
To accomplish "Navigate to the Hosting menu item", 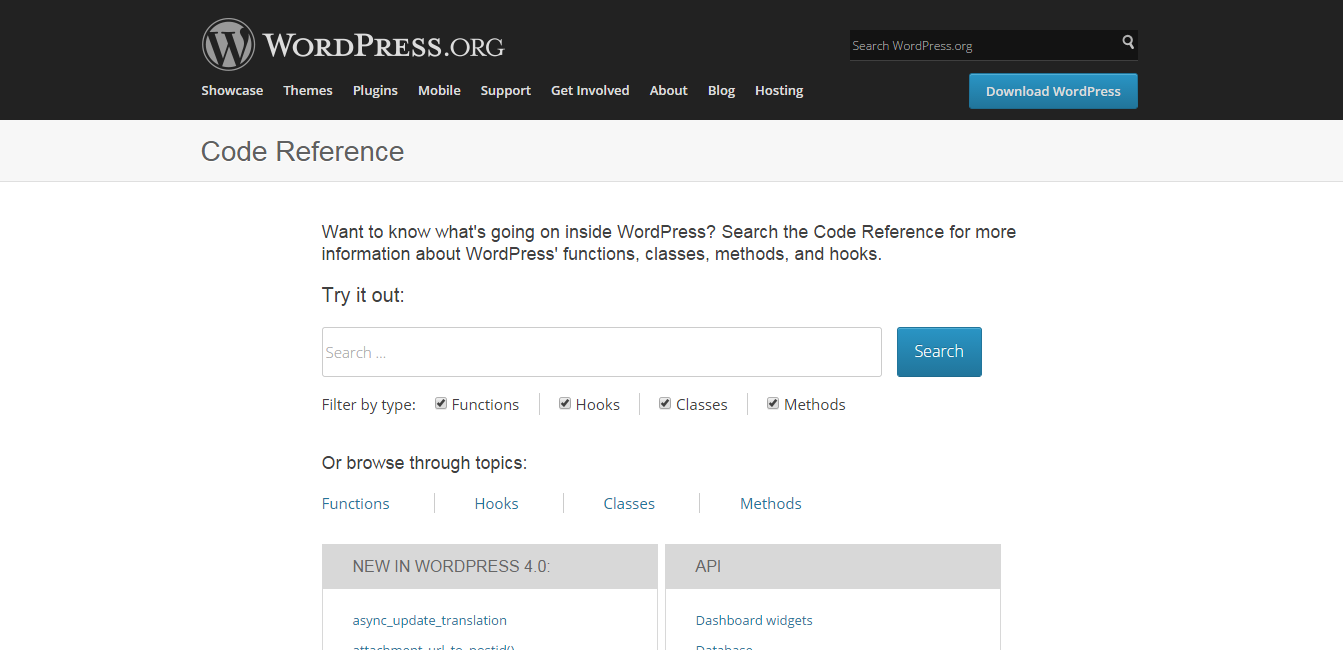I will pos(778,90).
